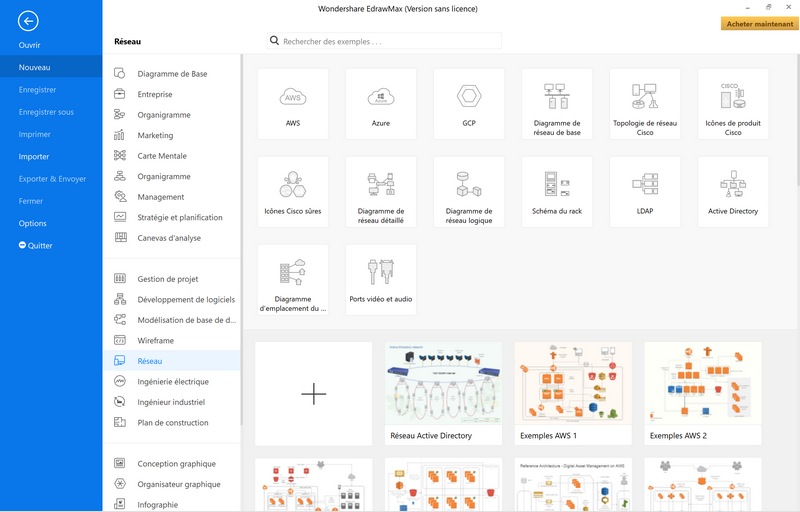
Task: Click Imprimer in the sidebar
Action: tap(51, 134)
